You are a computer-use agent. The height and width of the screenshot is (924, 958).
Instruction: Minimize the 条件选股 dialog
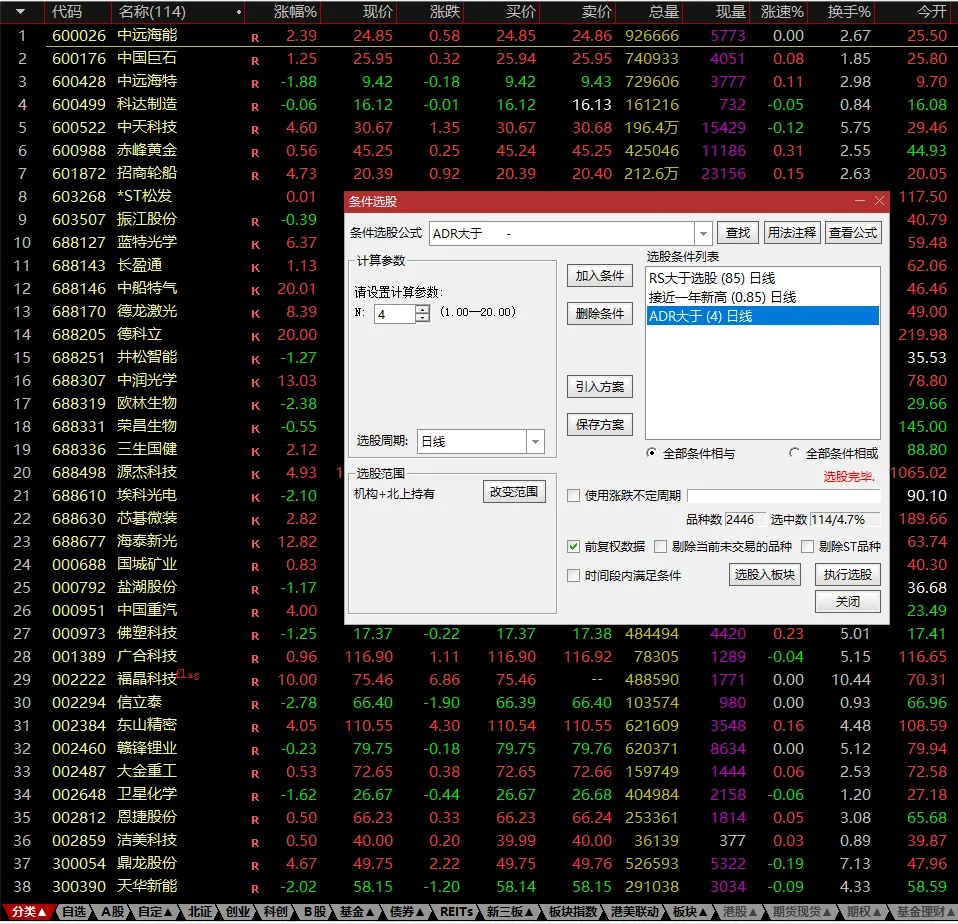point(860,201)
